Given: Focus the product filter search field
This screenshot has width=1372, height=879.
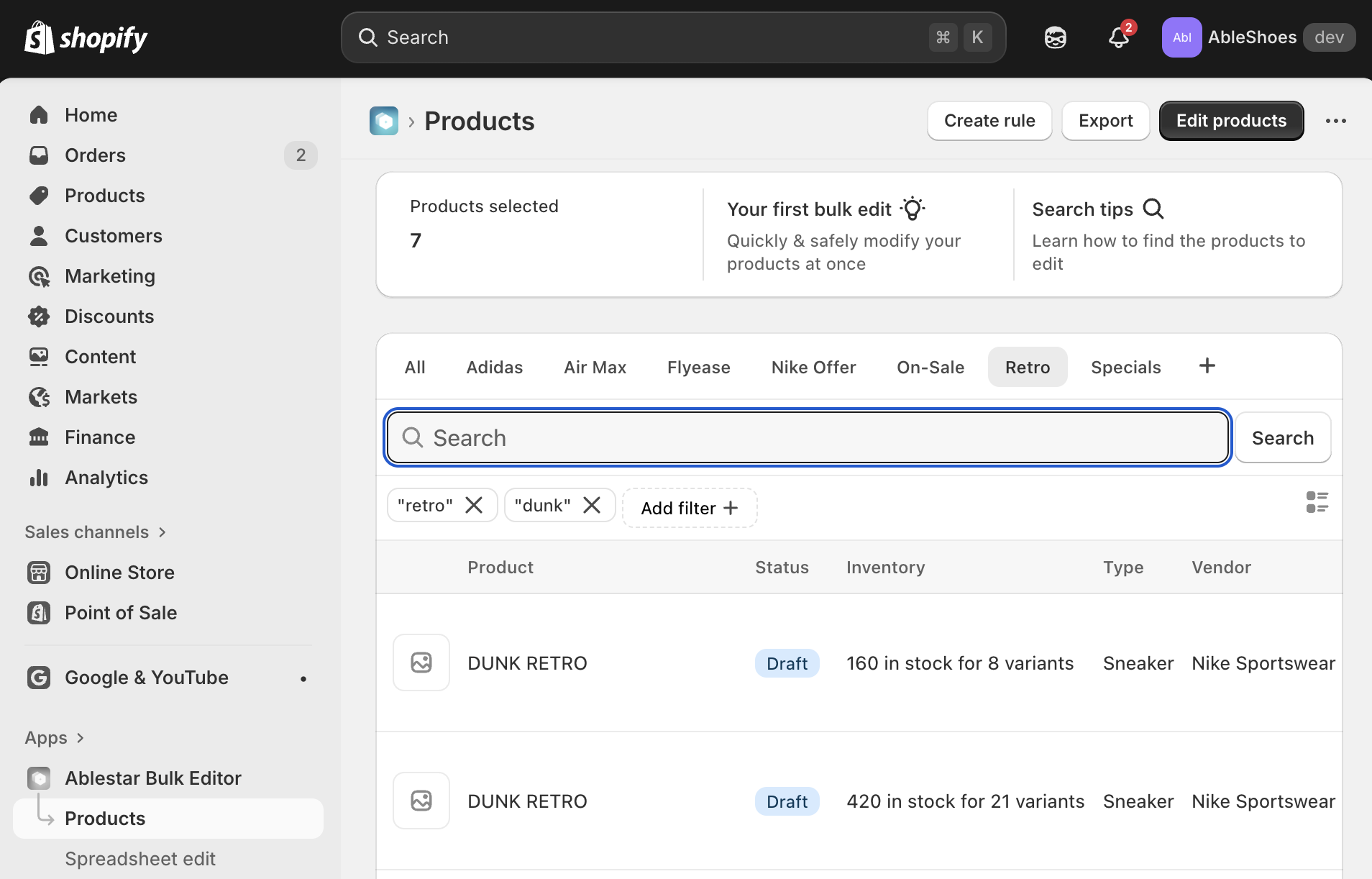Looking at the screenshot, I should point(807,437).
